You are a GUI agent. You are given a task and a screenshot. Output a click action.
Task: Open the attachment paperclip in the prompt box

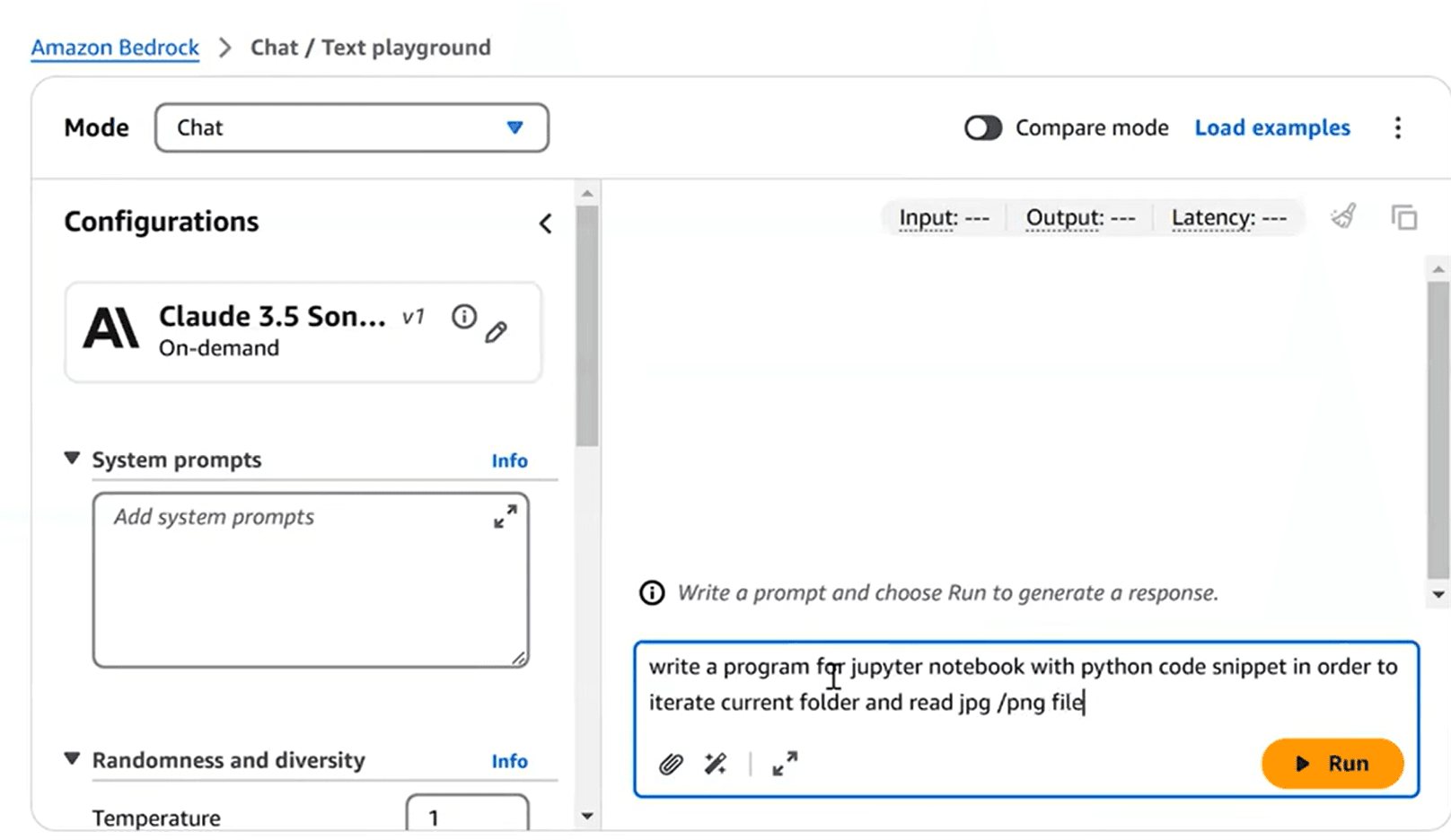671,763
